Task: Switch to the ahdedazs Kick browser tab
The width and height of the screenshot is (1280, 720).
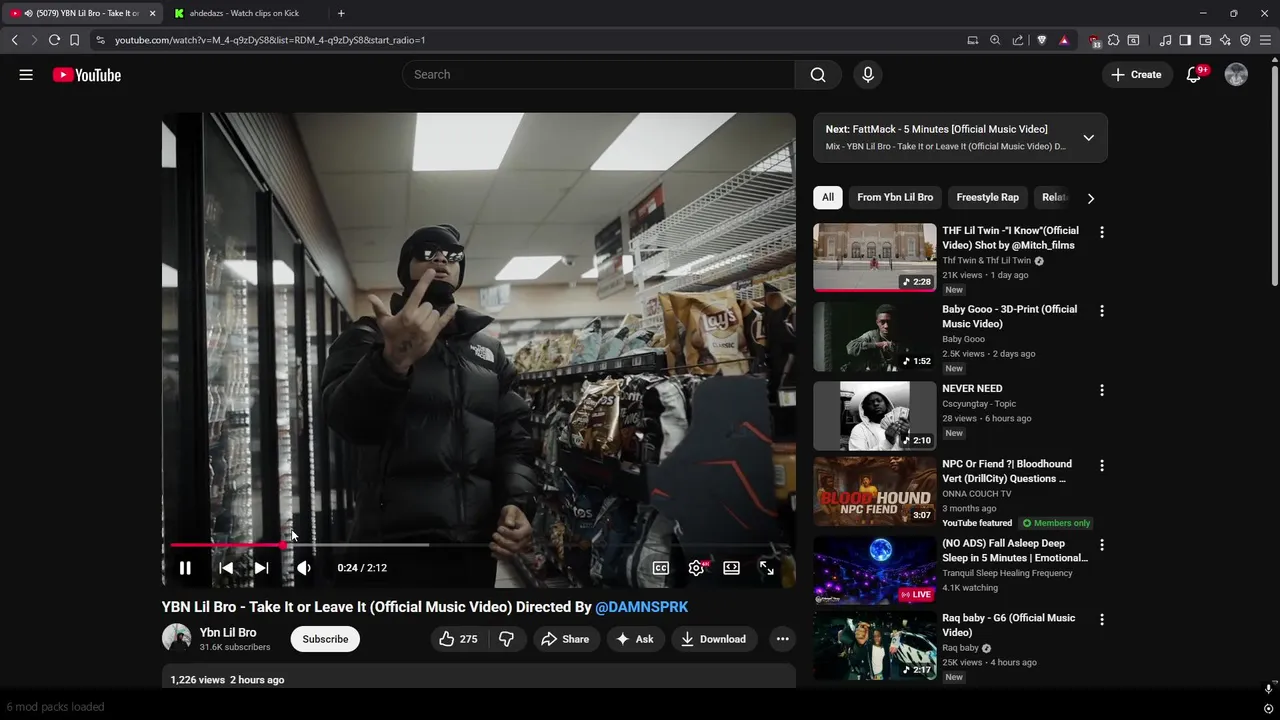Action: coord(245,13)
